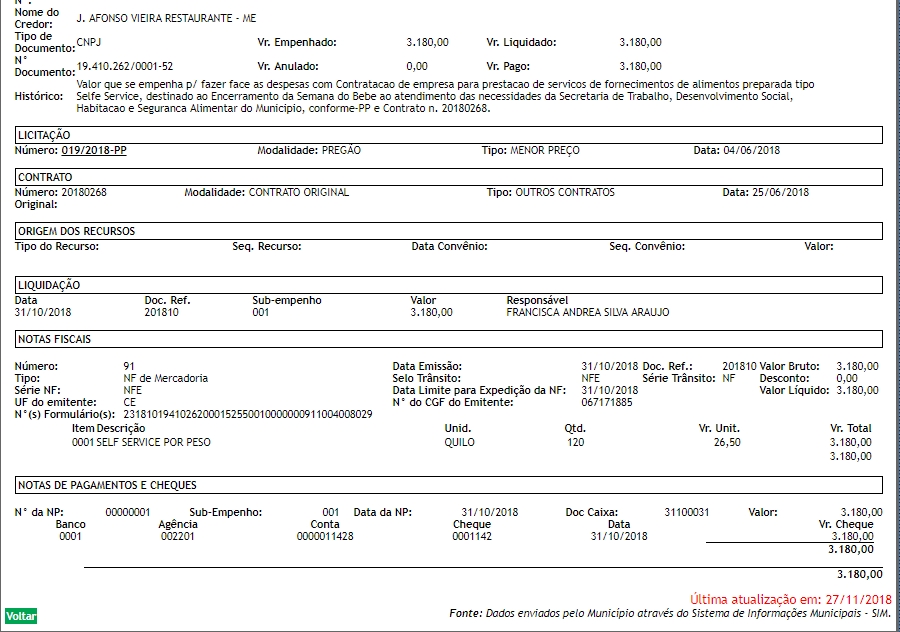
Task: Click Vr. Anulado value 0,00
Action: [417, 66]
